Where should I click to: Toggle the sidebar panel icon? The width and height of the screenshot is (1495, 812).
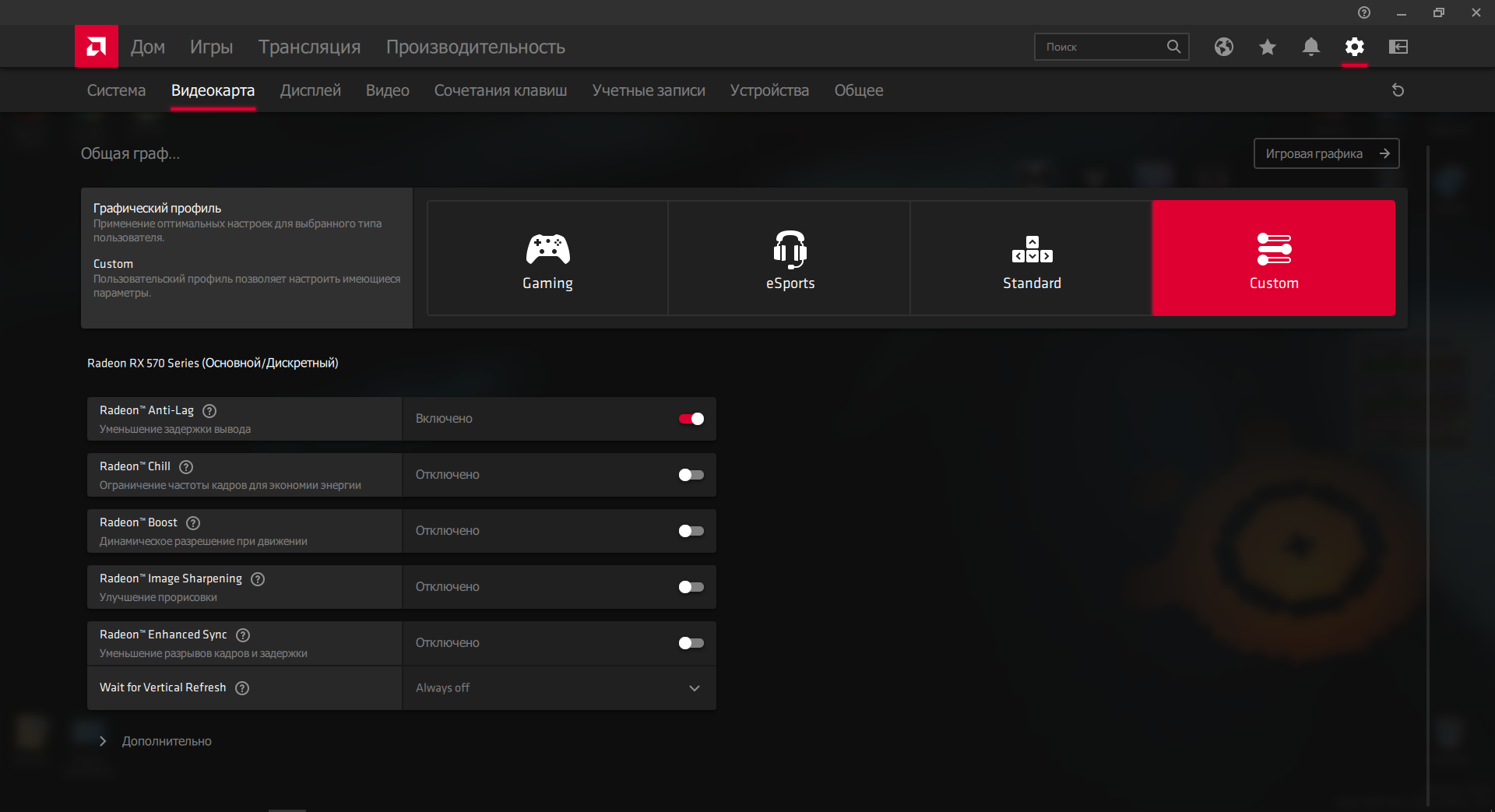1398,47
